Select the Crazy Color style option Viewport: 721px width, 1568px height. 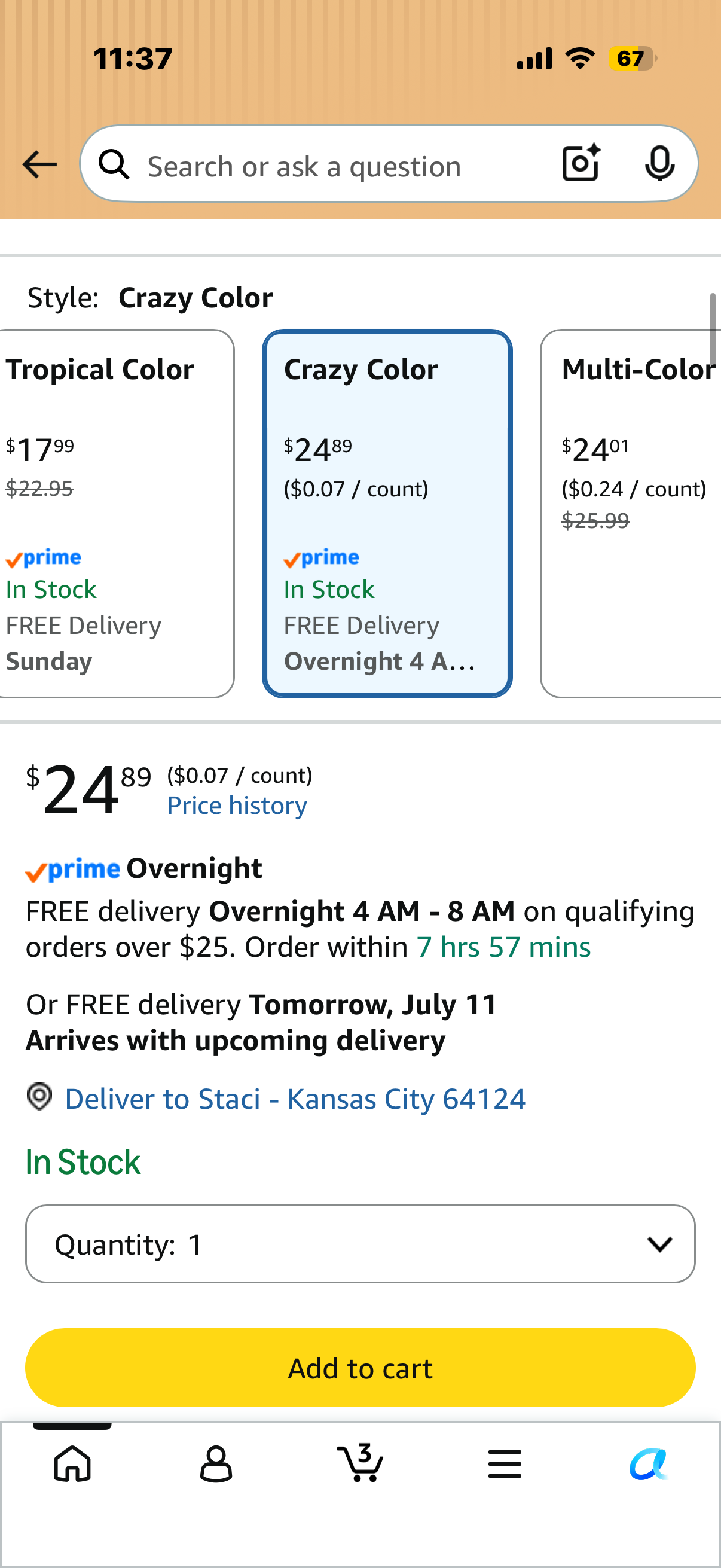tap(387, 514)
